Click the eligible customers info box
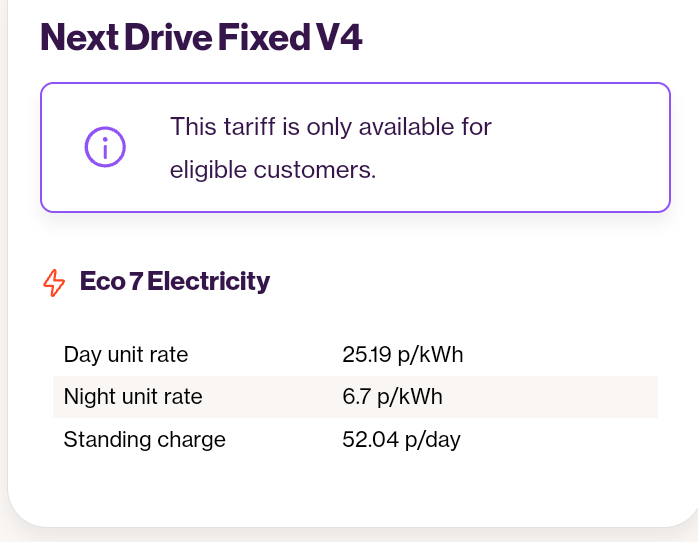The height and width of the screenshot is (542, 698). coord(355,147)
